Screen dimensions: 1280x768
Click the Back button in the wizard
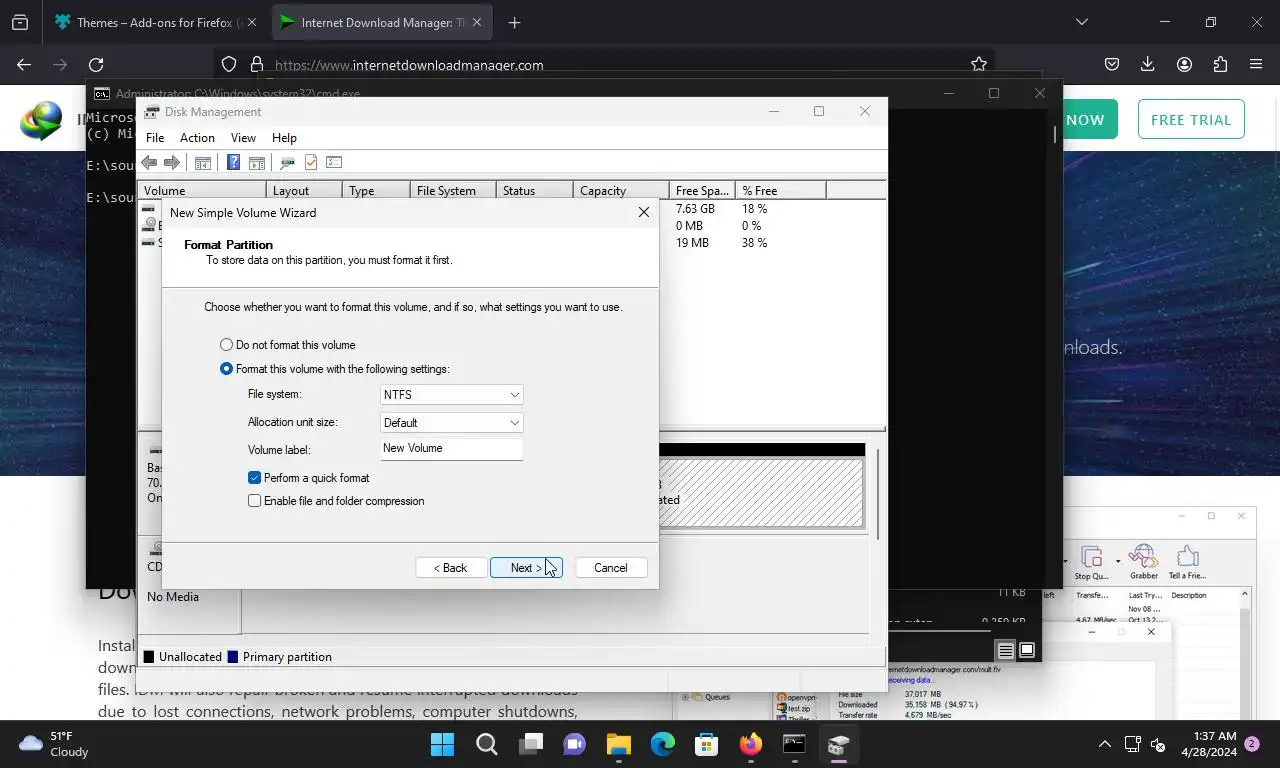[x=451, y=568]
